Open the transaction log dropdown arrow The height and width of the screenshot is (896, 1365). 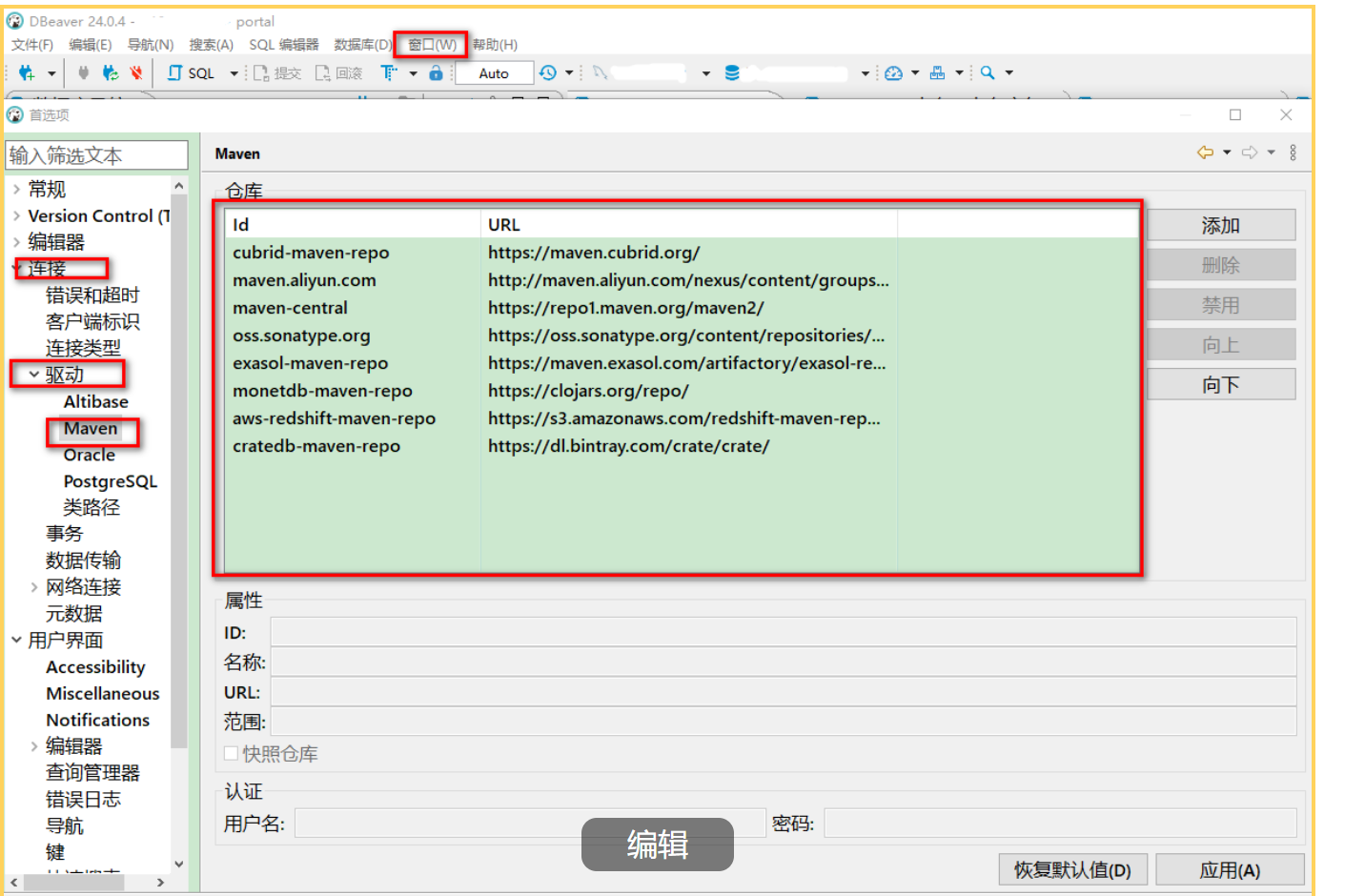click(x=569, y=72)
